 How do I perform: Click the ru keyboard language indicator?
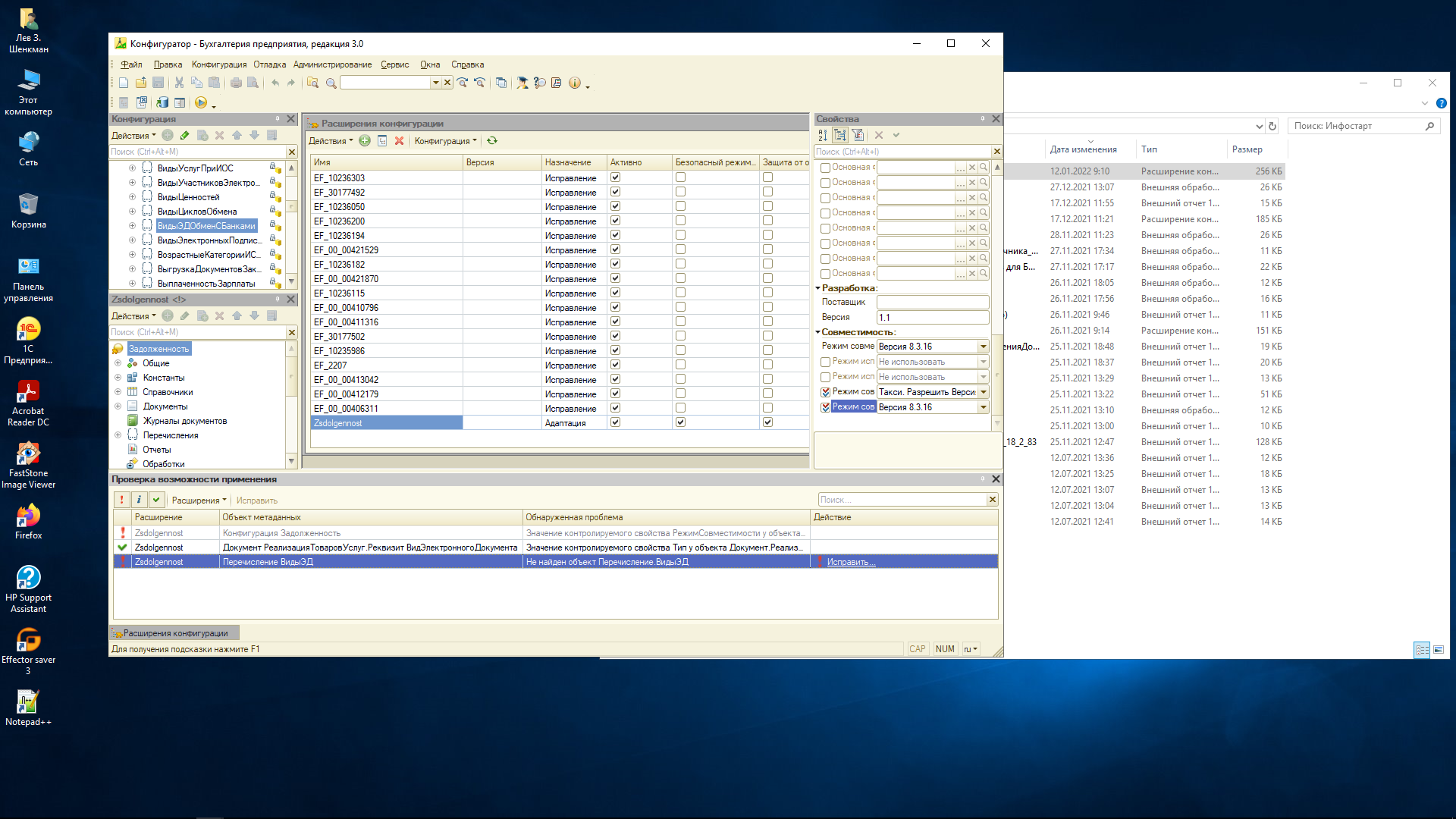tap(971, 649)
